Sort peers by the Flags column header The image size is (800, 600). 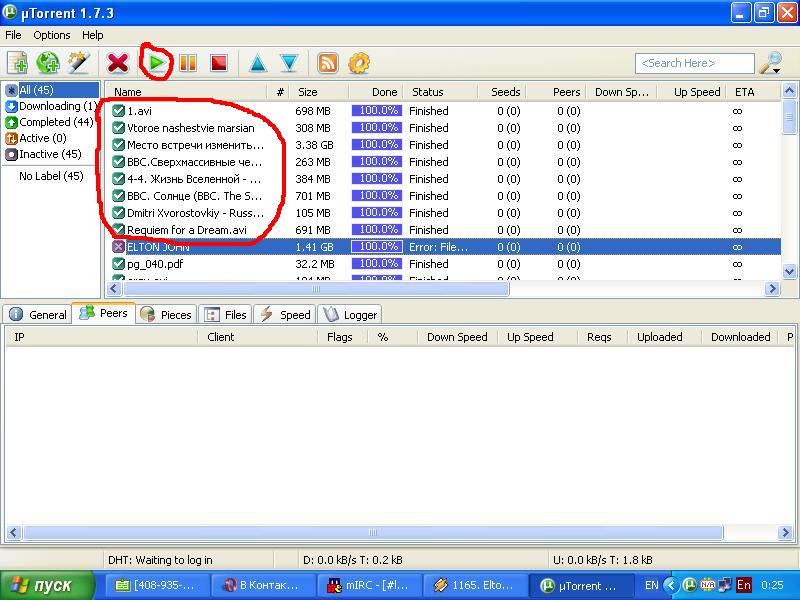[343, 337]
